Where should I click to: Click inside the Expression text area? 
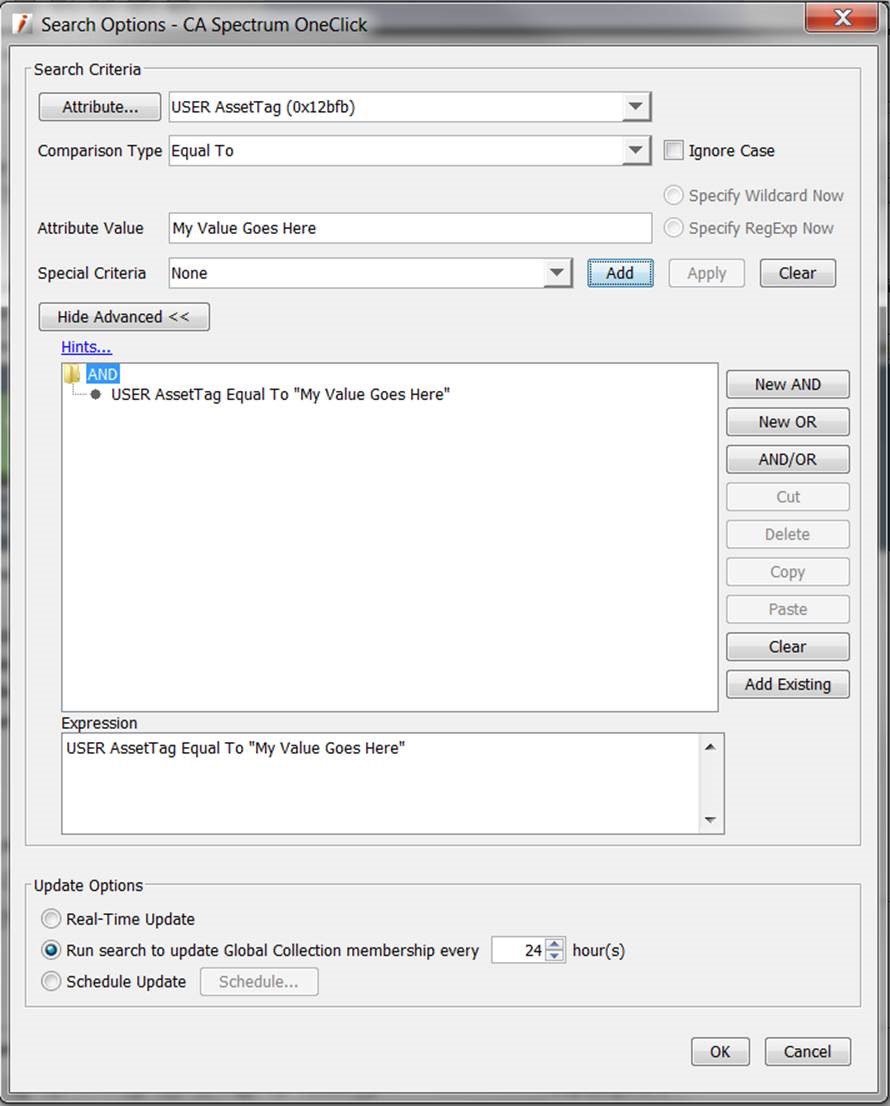[381, 783]
